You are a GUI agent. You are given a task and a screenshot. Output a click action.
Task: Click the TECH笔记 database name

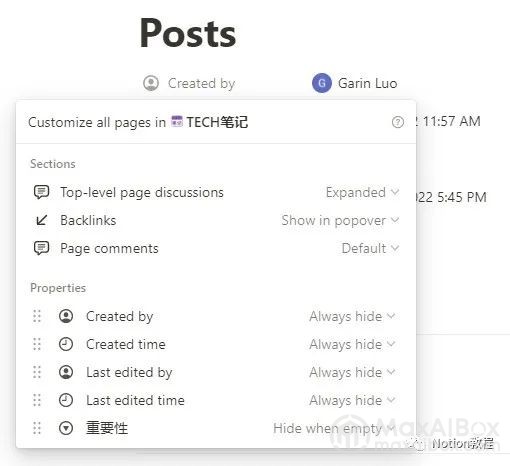coord(217,122)
